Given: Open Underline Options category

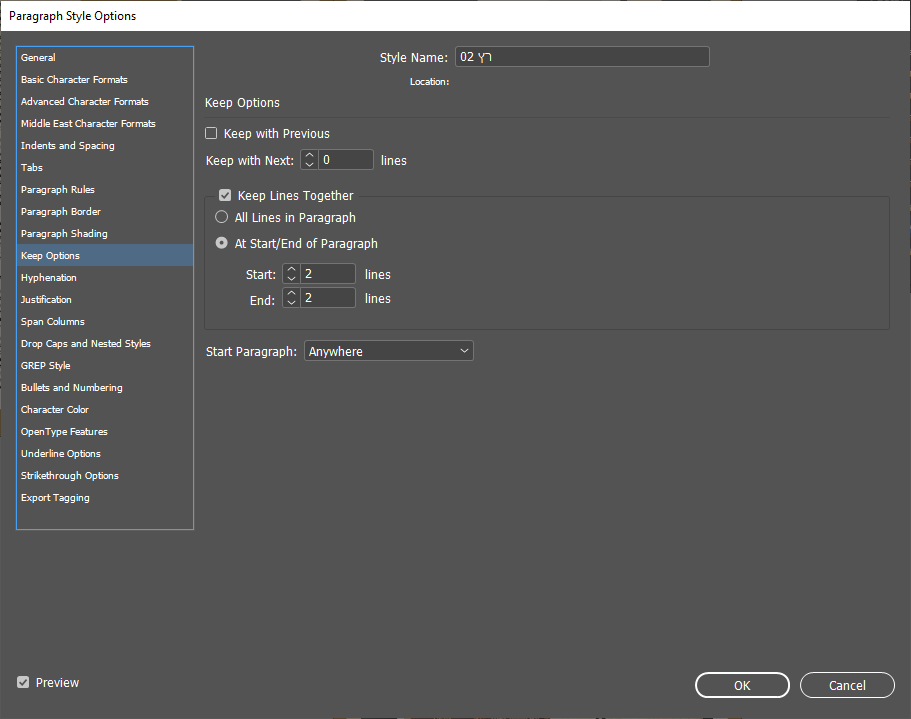Looking at the screenshot, I should click(105, 454).
